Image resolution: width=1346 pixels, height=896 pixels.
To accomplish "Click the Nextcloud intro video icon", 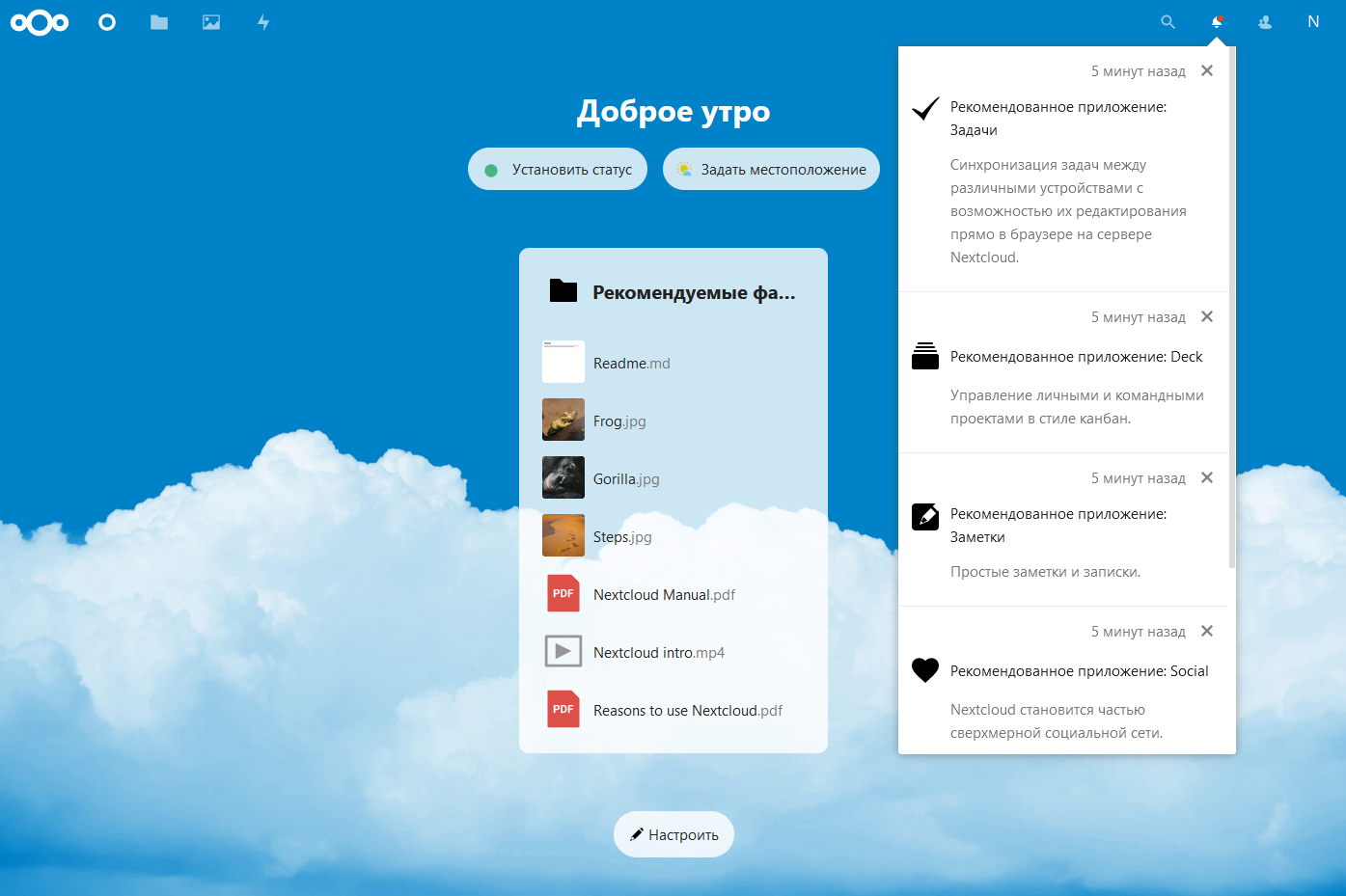I will pos(563,651).
